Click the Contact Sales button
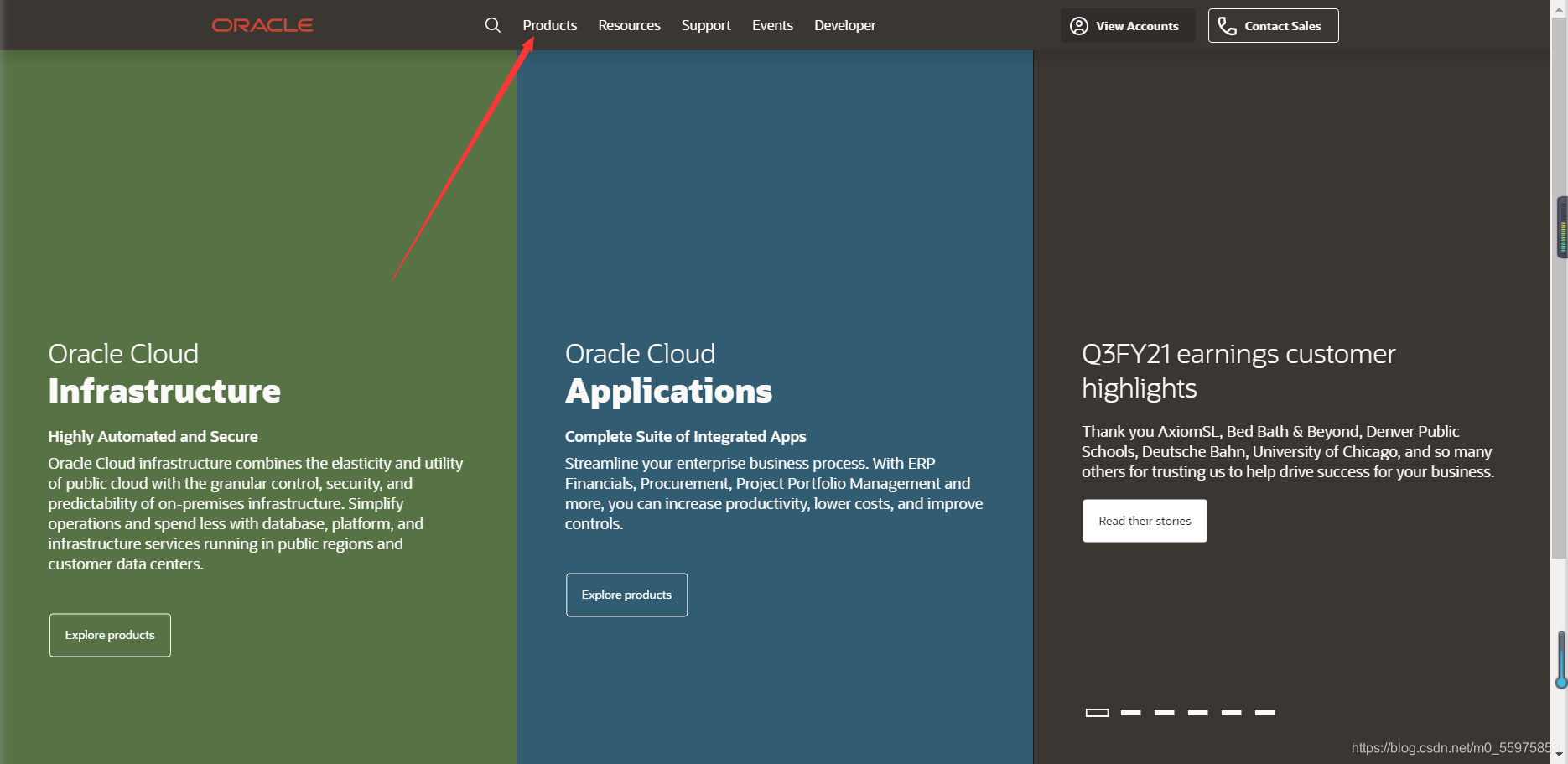Screen dimensions: 1568x764 (x=1273, y=26)
